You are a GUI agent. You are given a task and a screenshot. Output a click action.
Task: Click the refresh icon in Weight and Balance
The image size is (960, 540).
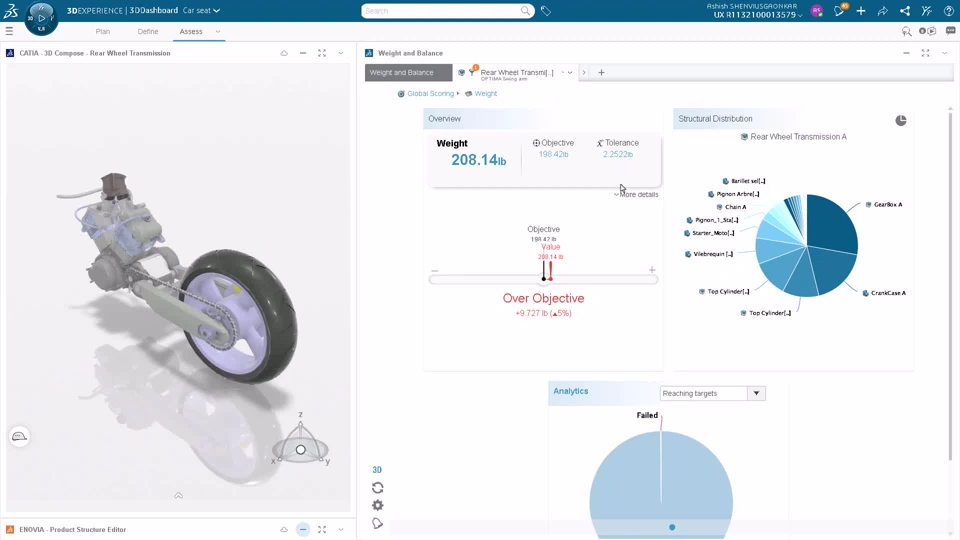coord(377,488)
